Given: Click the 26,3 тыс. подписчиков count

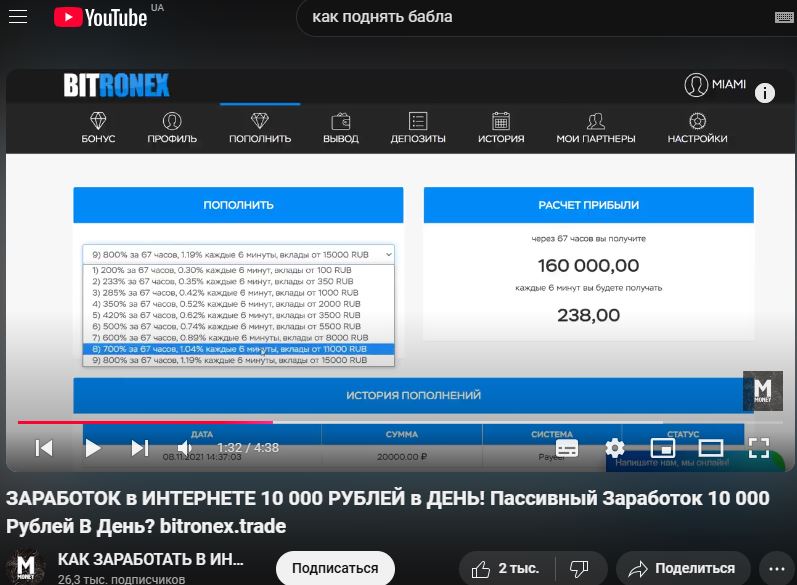Looking at the screenshot, I should point(121,579).
